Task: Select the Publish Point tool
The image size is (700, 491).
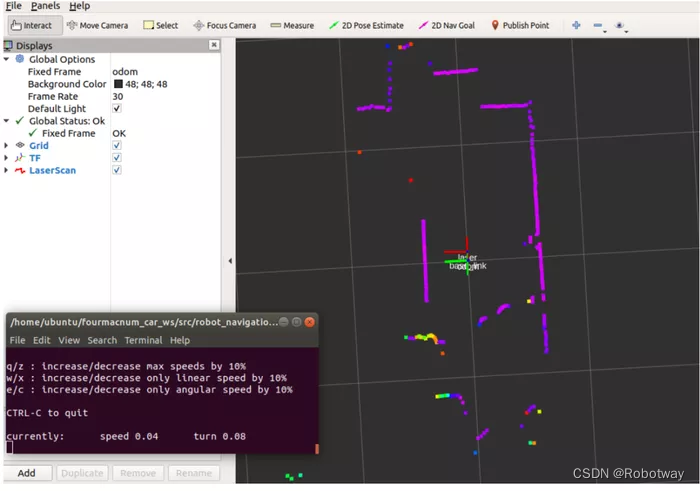Action: [x=520, y=25]
